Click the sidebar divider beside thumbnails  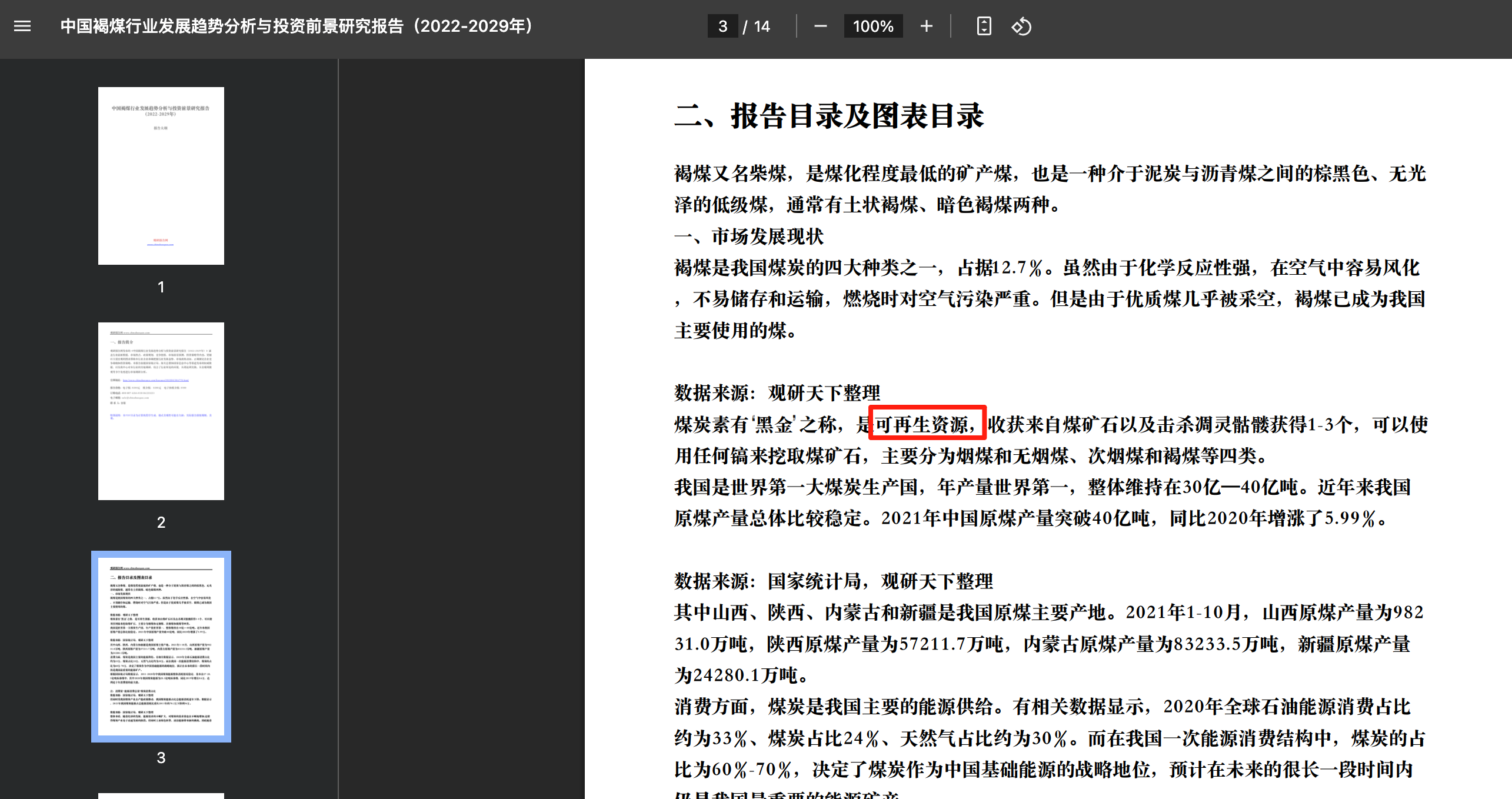pos(338,428)
